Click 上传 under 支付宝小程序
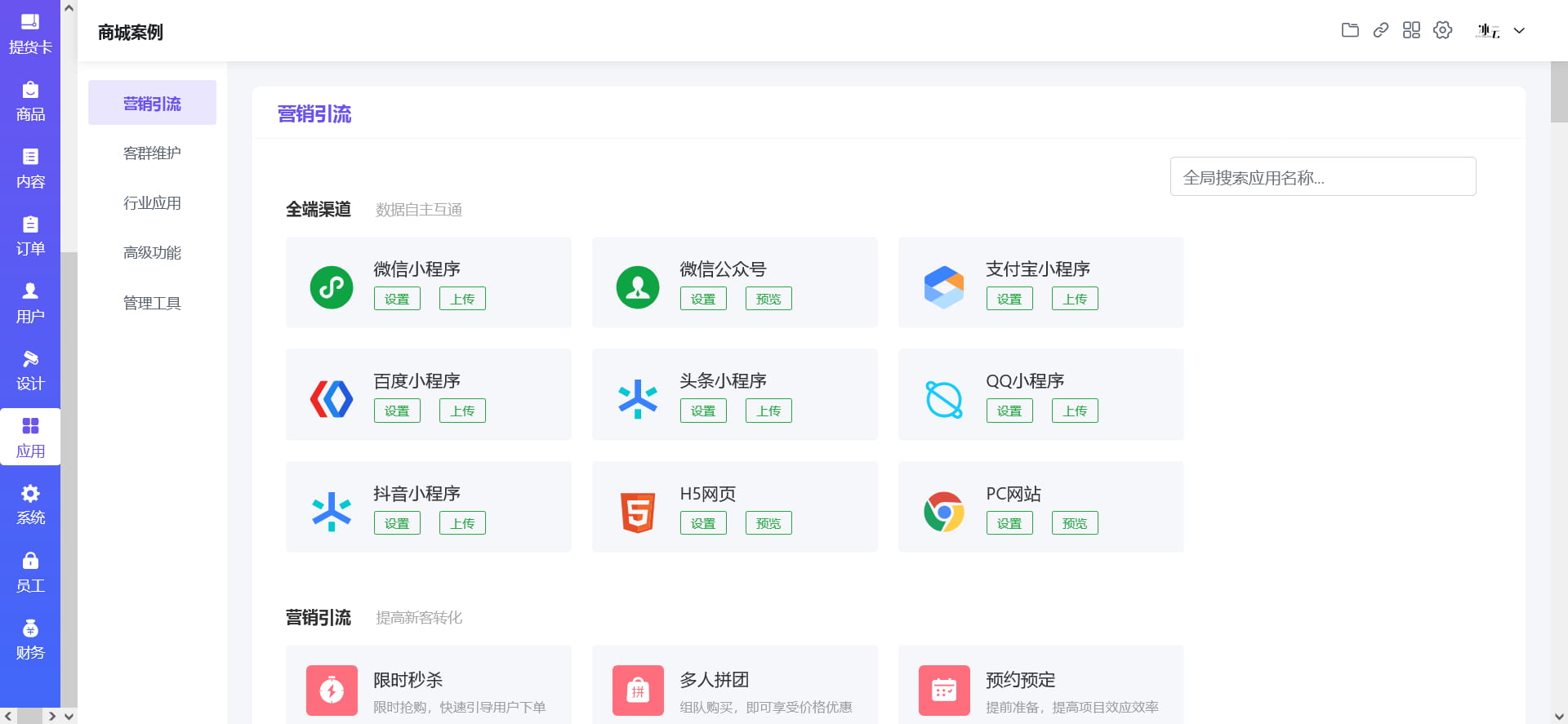This screenshot has height=724, width=1568. (x=1075, y=299)
